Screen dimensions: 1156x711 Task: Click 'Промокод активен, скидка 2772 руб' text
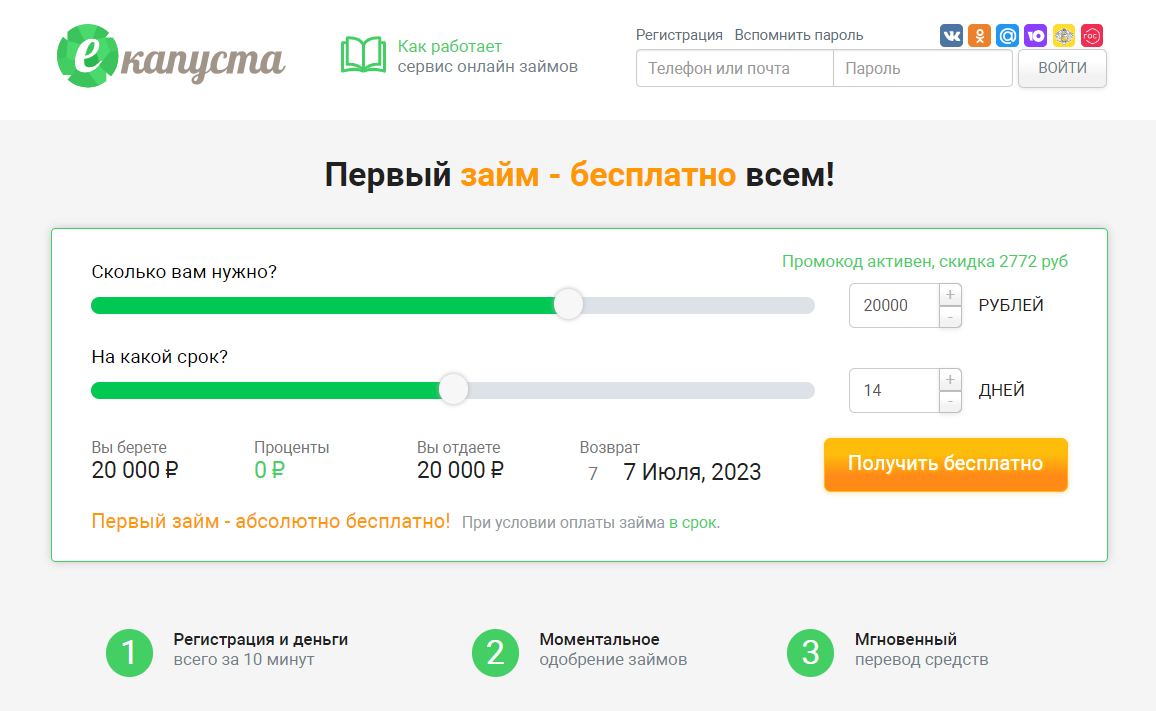point(925,262)
